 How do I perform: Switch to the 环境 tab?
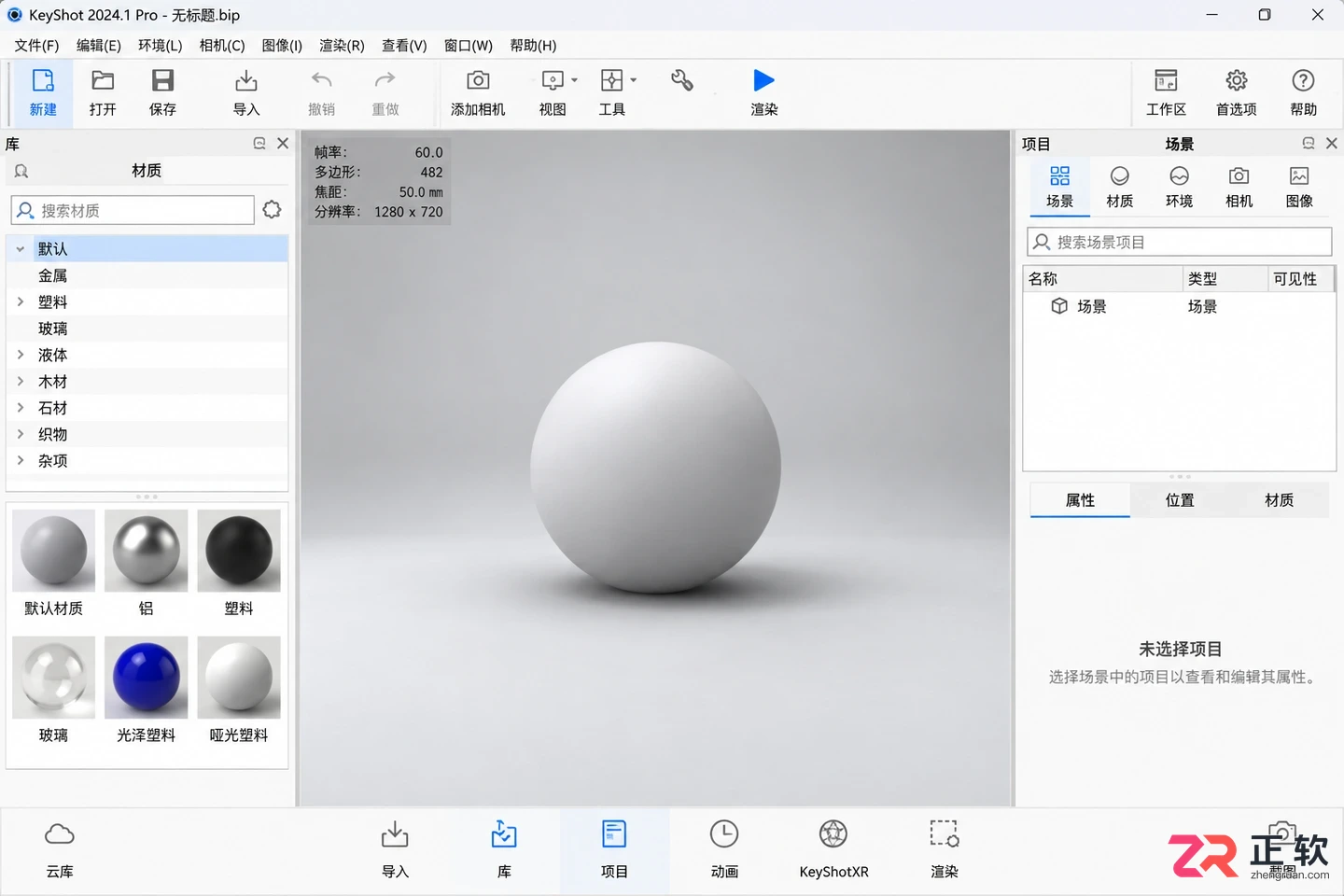(x=1180, y=187)
